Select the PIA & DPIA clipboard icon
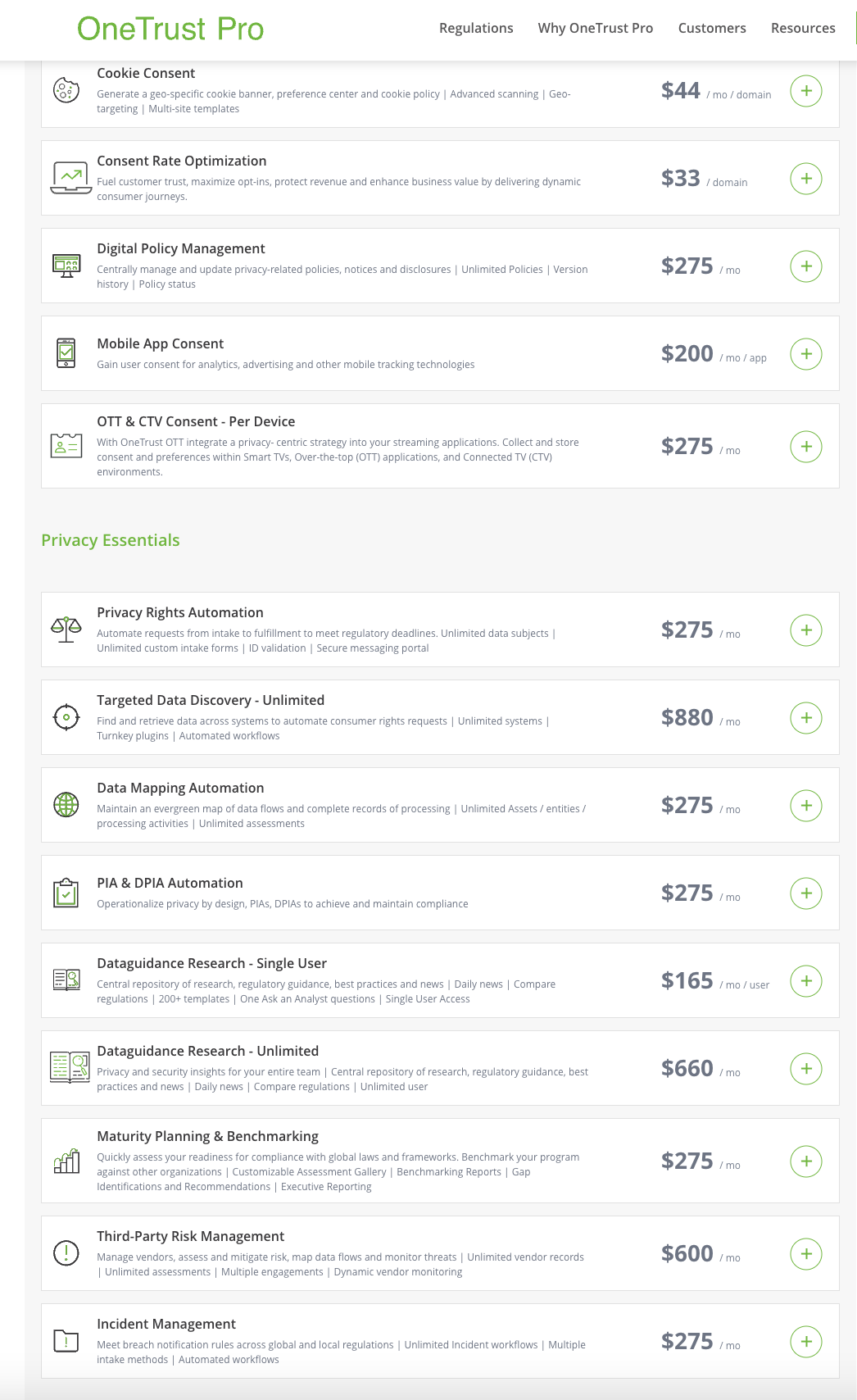Image resolution: width=857 pixels, height=1400 pixels. pyautogui.click(x=65, y=892)
